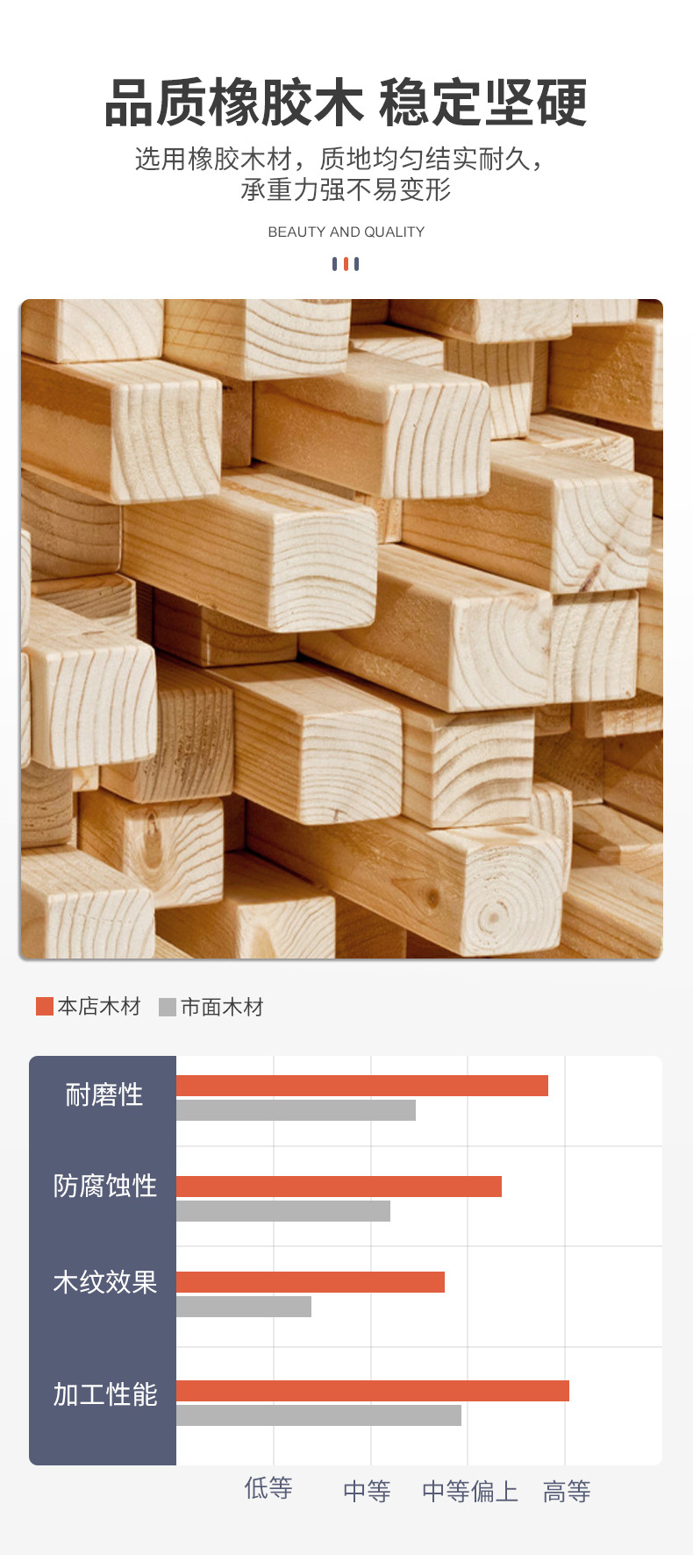Click the BEAUTY AND QUALITY subtitle
This screenshot has height=1568, width=693.
(346, 232)
